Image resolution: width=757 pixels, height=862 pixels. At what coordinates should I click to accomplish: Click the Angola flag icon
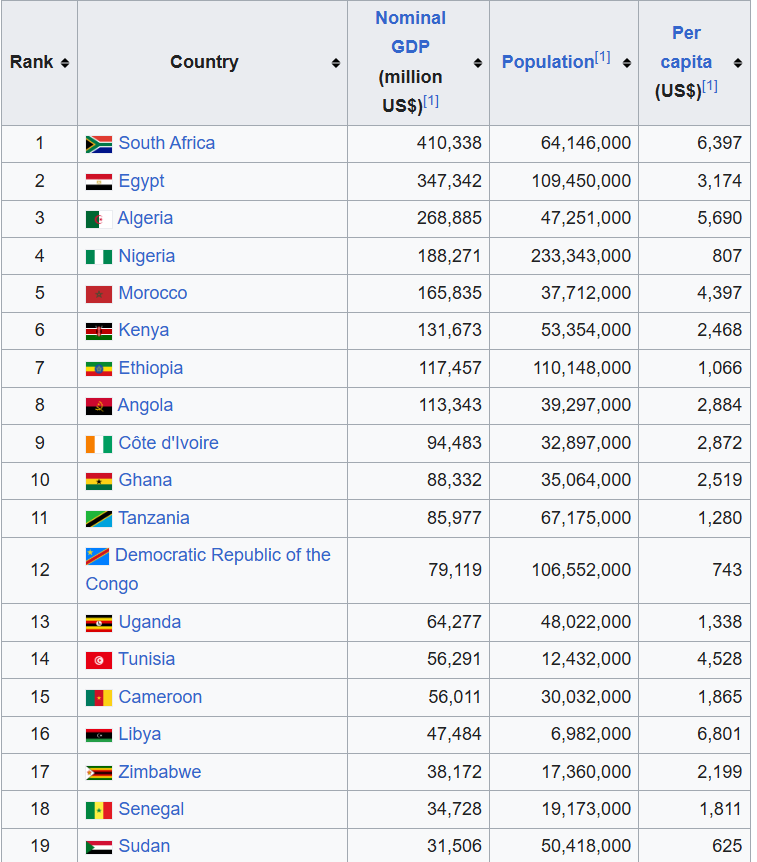(99, 406)
